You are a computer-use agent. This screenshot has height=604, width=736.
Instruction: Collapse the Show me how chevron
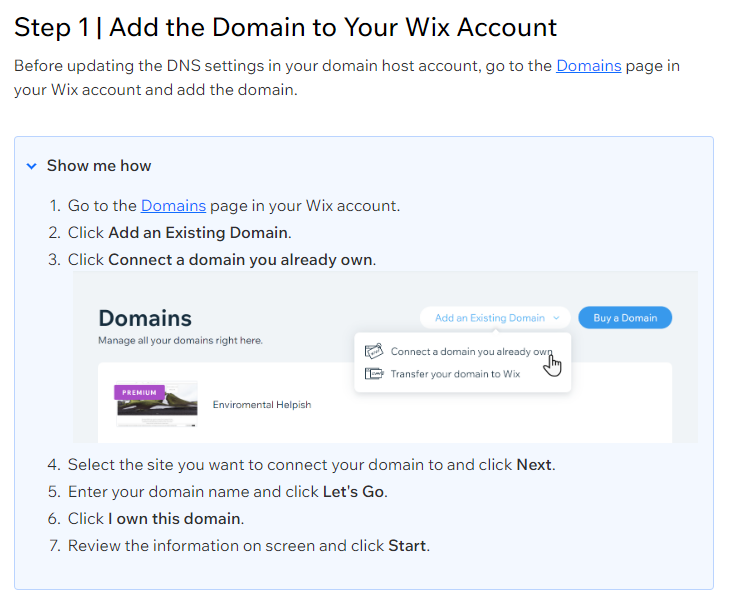click(x=31, y=166)
